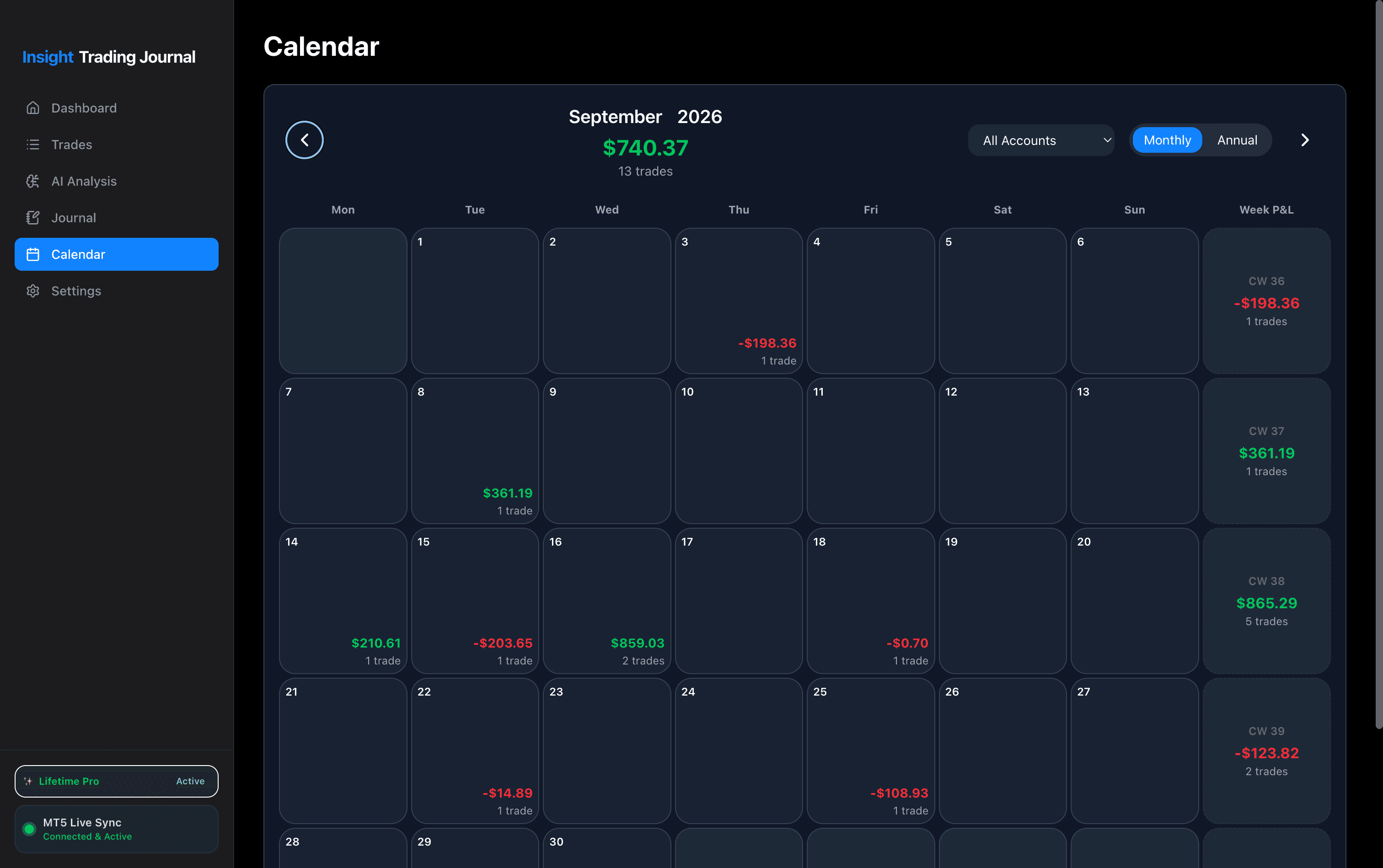Click the sparkle icon on Lifetime Pro badge
1383x868 pixels.
click(x=28, y=781)
